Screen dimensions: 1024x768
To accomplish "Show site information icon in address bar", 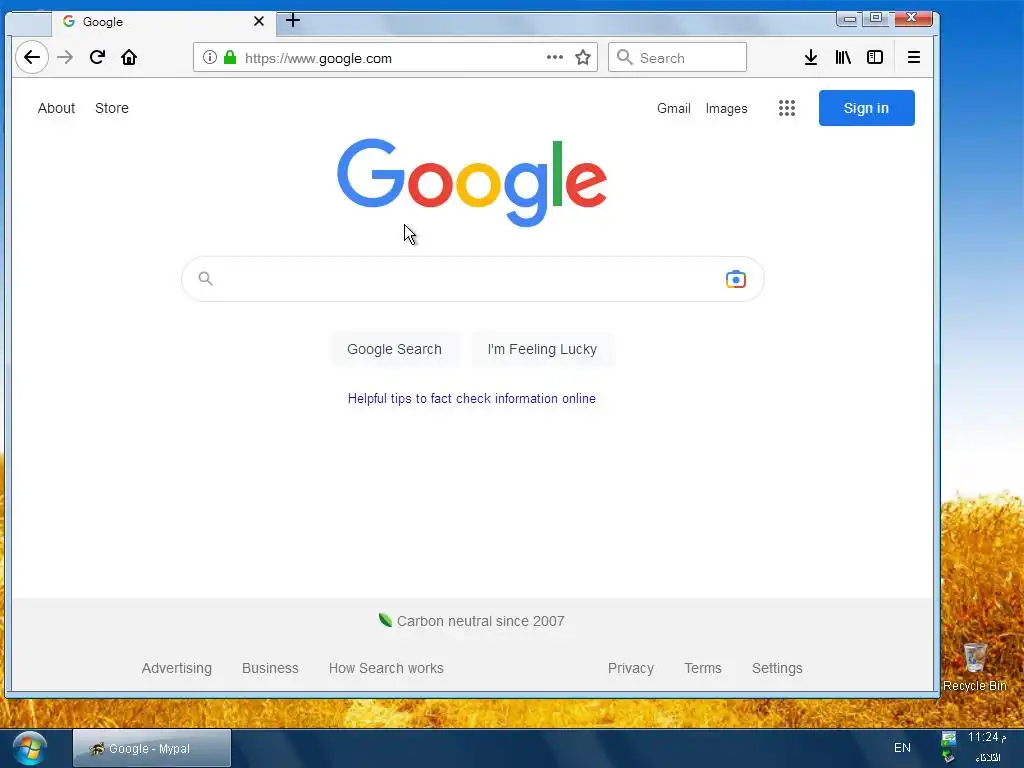I will pyautogui.click(x=210, y=57).
